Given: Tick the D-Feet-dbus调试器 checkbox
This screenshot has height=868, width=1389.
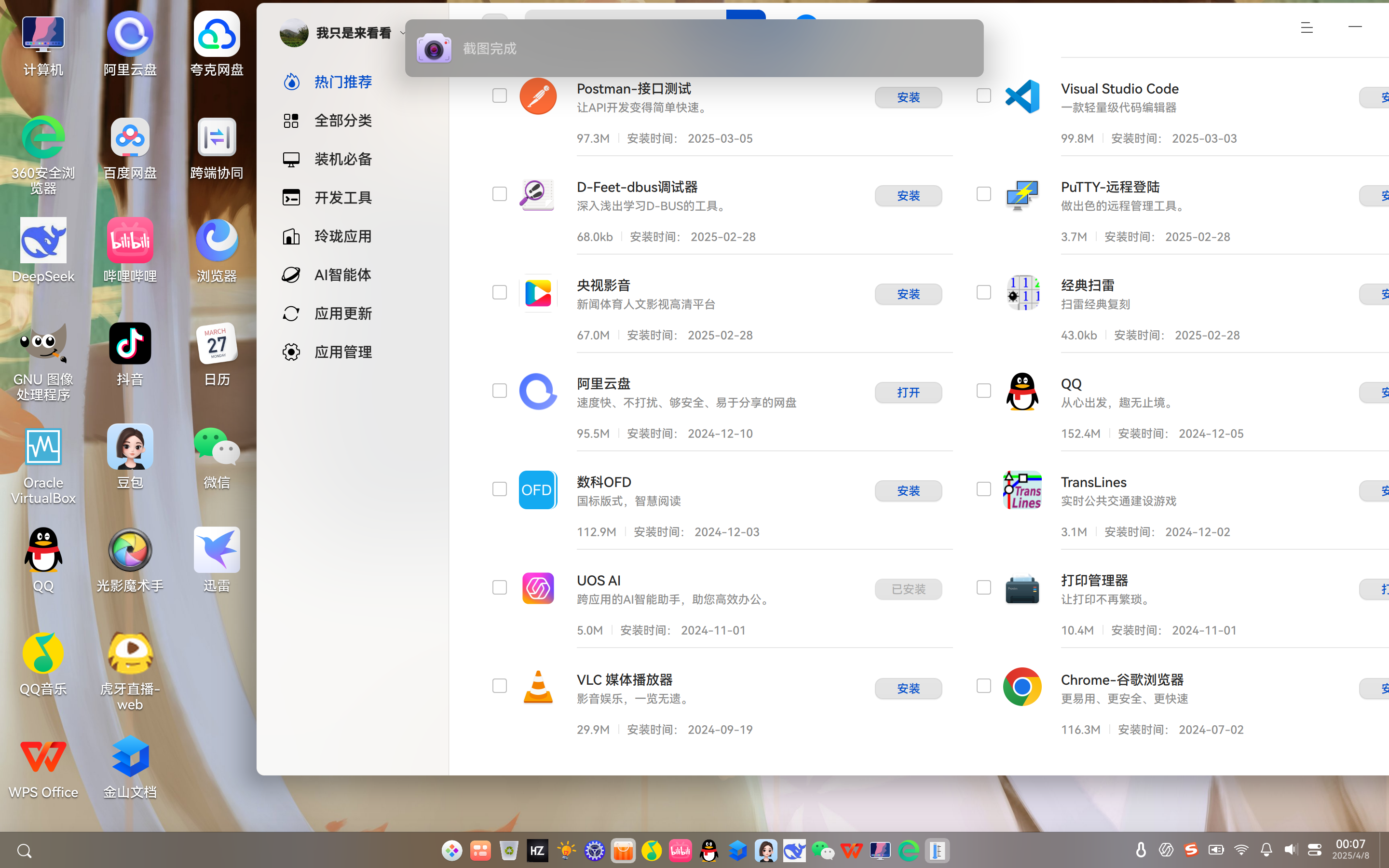Looking at the screenshot, I should coord(499,194).
